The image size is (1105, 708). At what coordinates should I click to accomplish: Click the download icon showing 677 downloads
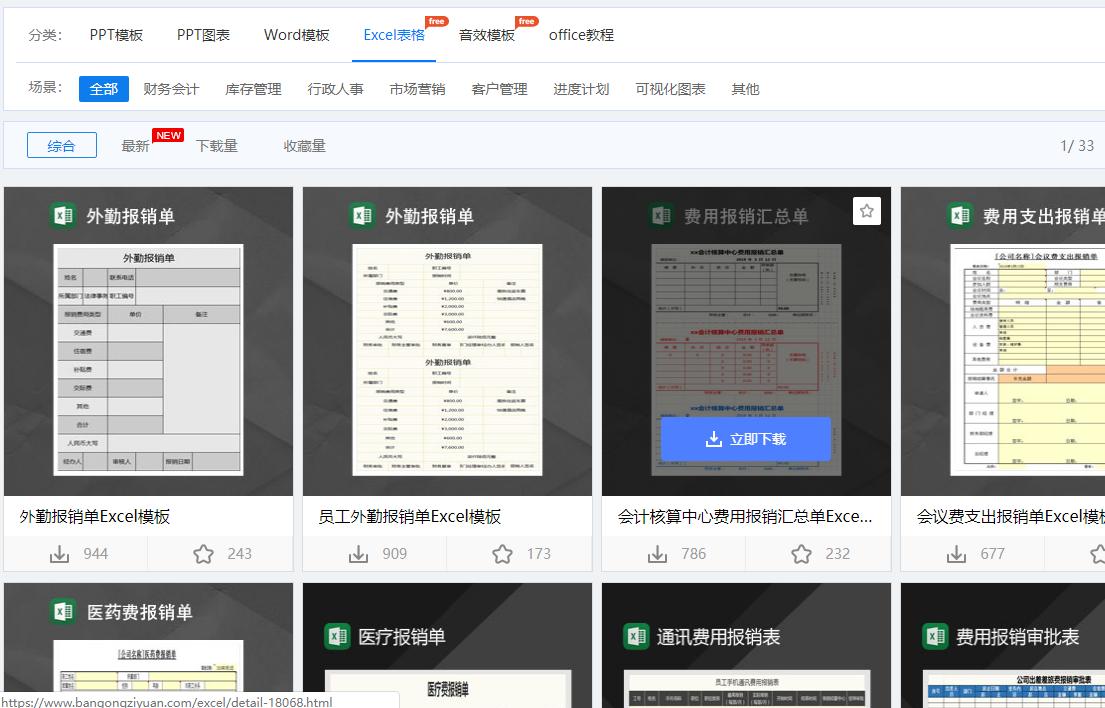(x=956, y=553)
